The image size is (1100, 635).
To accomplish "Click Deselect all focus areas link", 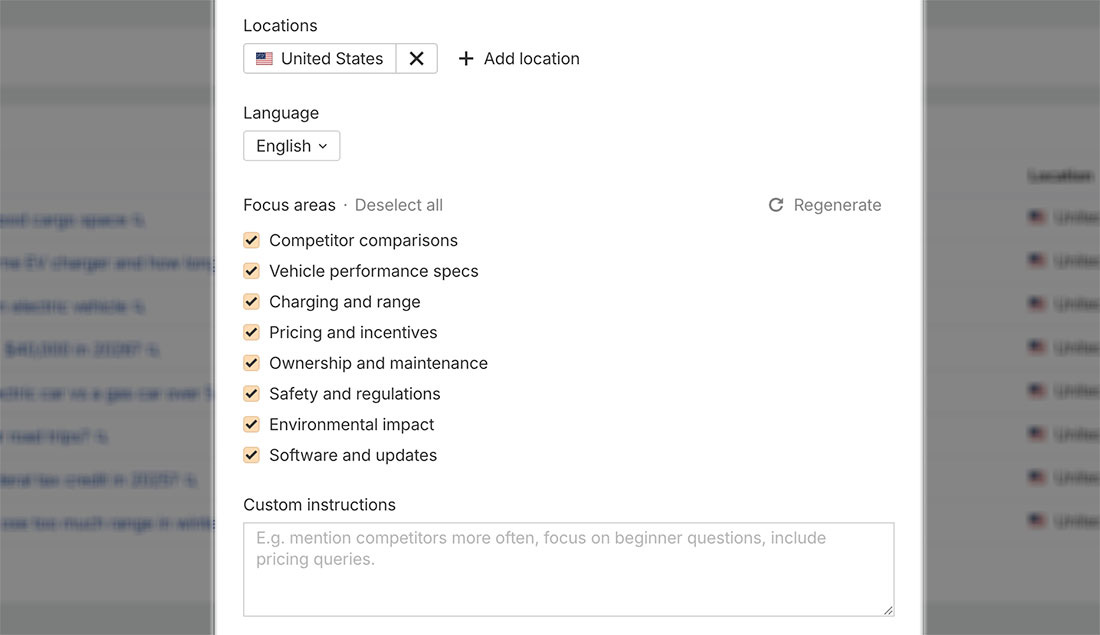I will (x=398, y=205).
